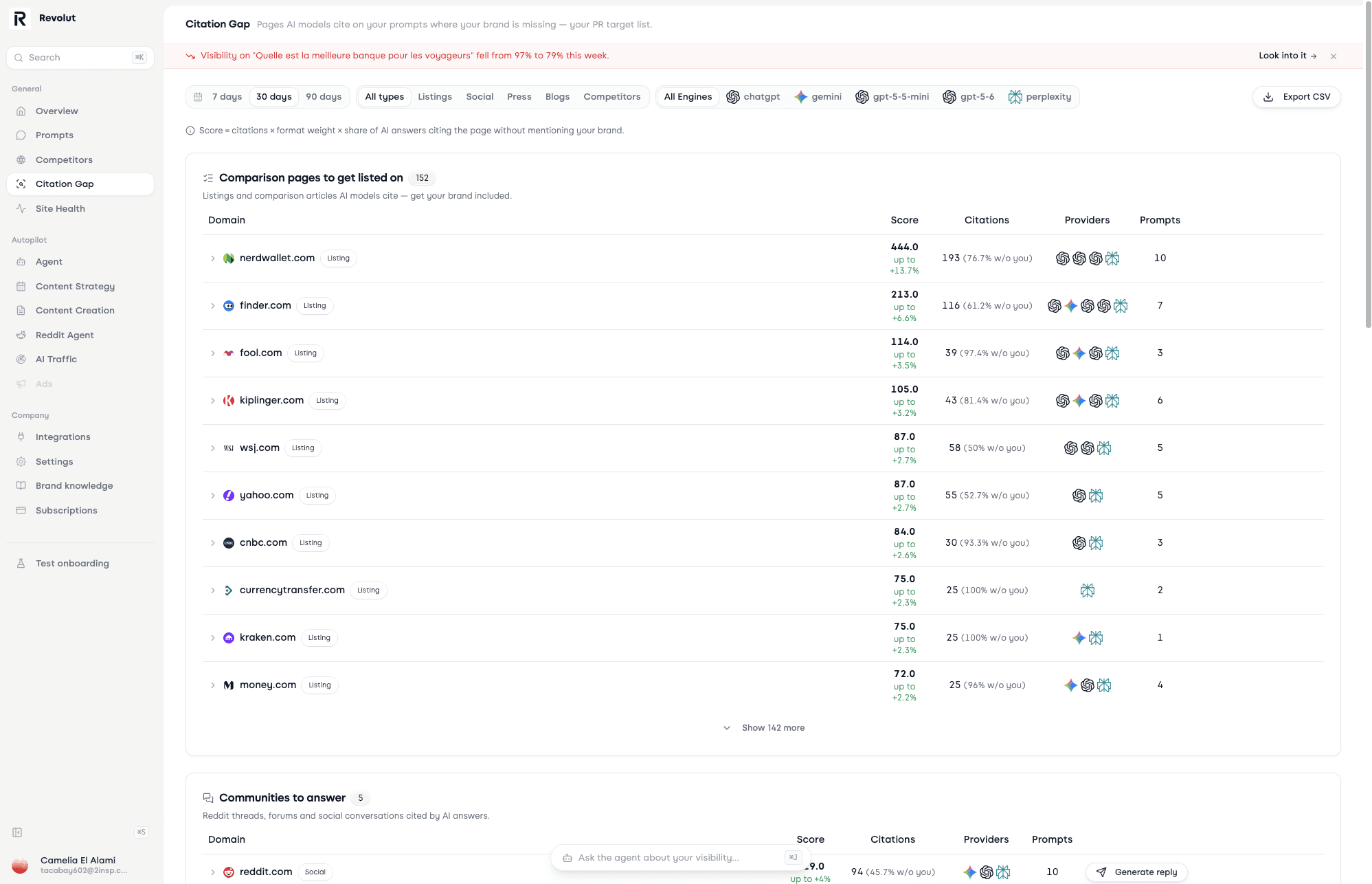1372x884 pixels.
Task: Switch to Social type filter
Action: [480, 97]
